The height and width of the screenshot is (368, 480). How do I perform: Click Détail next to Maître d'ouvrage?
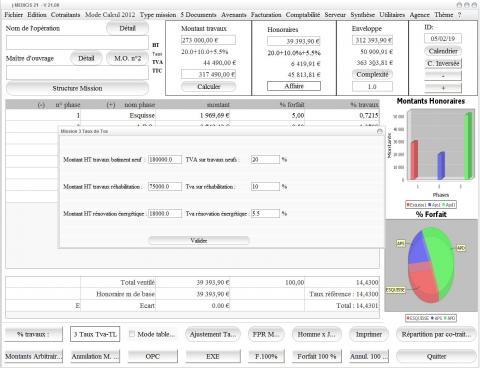coord(86,58)
